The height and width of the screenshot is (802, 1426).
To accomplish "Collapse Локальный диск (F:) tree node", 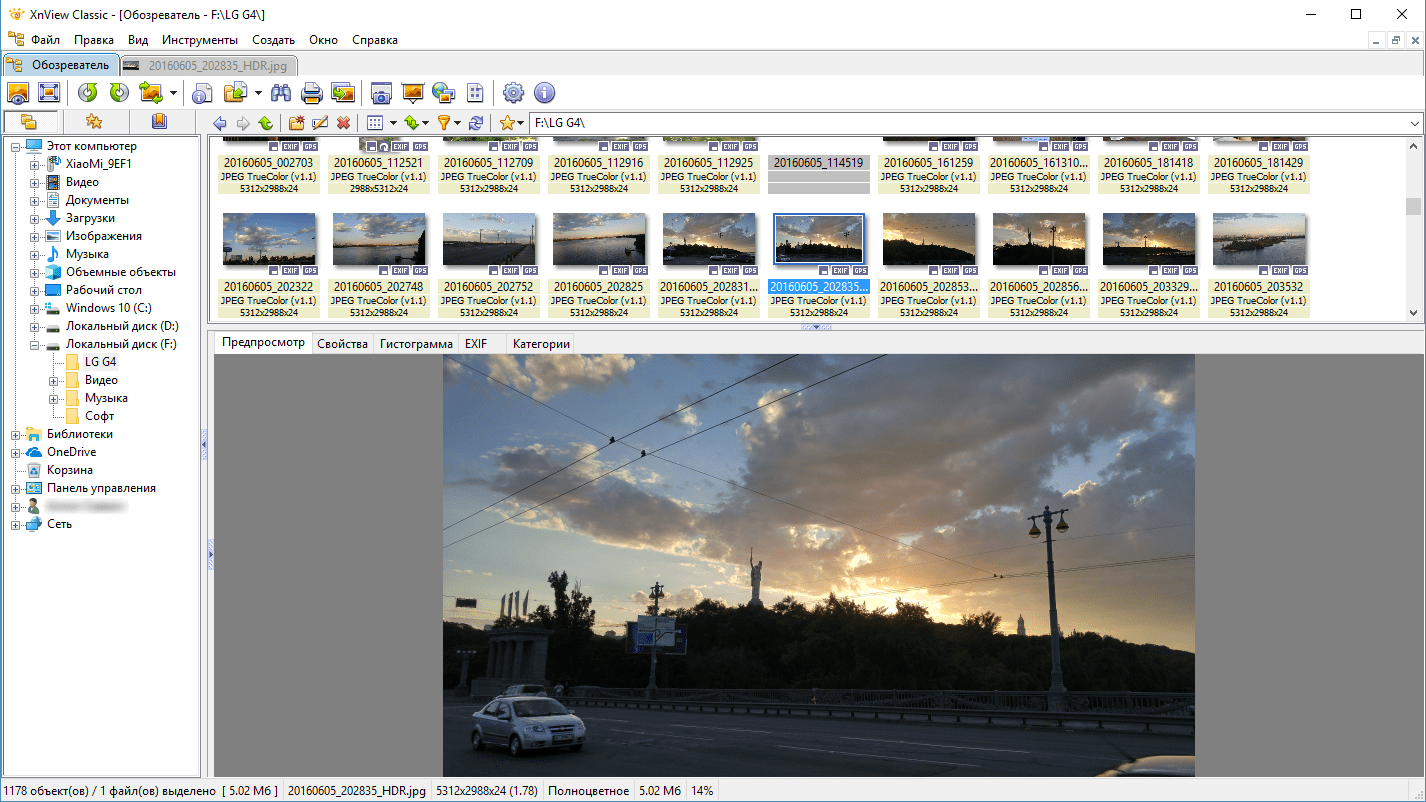I will pyautogui.click(x=35, y=345).
